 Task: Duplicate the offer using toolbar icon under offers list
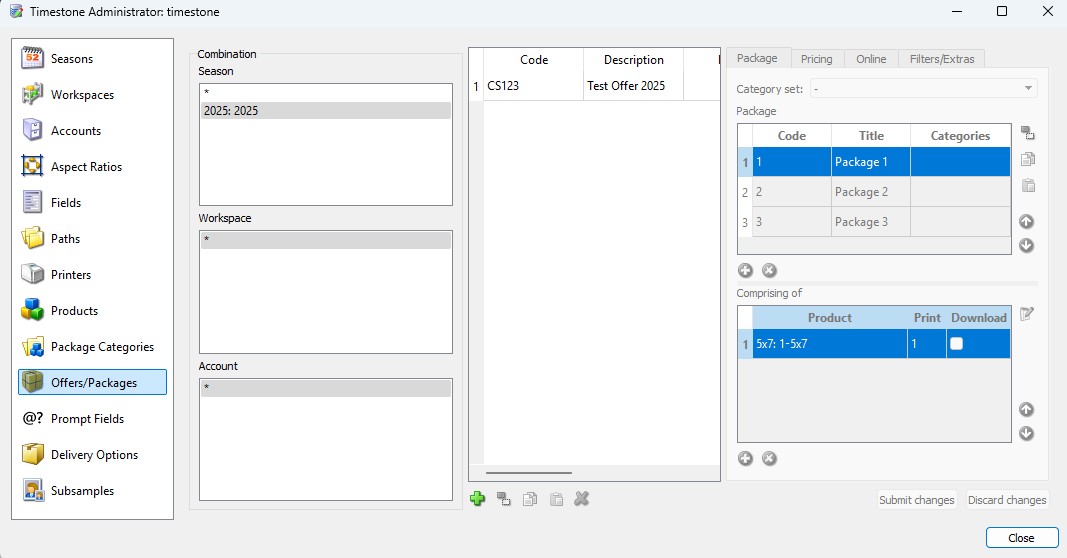point(504,499)
